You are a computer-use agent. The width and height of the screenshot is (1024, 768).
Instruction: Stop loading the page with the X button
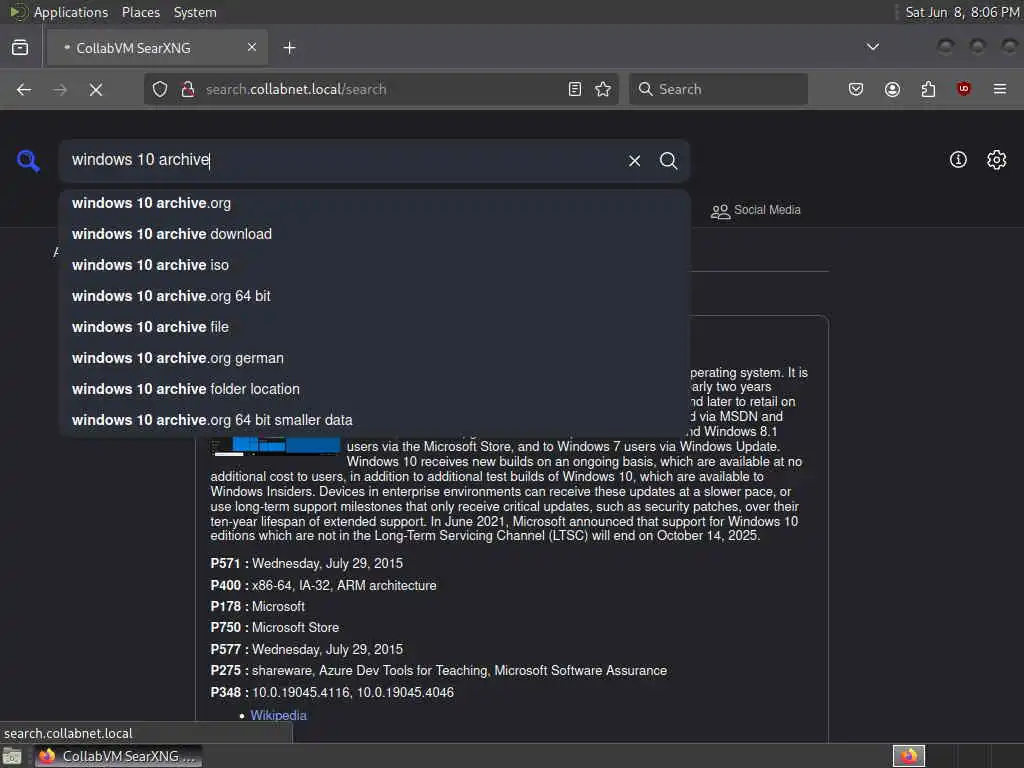pos(96,89)
